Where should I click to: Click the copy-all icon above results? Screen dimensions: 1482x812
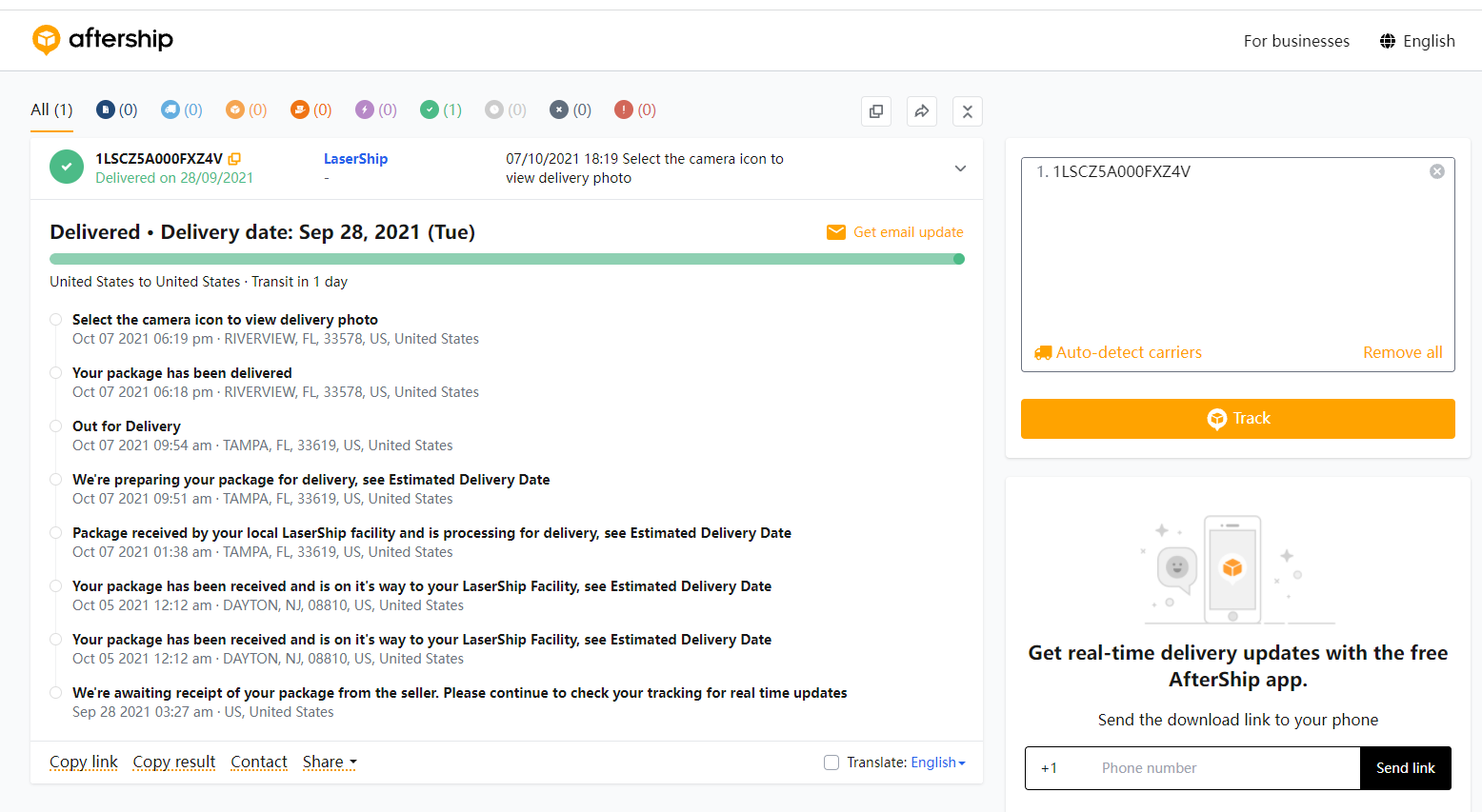875,111
